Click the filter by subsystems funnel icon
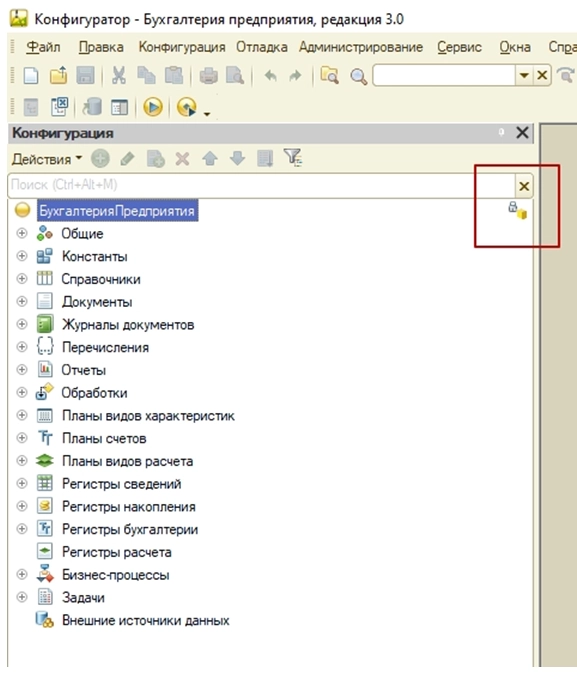Screen dimensions: 577x678 click(x=293, y=158)
